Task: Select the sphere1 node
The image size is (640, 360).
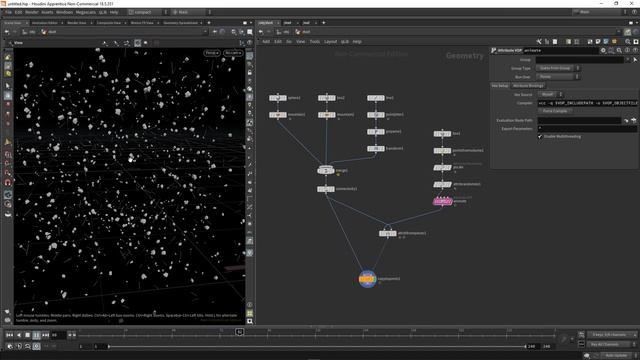Action: point(278,98)
